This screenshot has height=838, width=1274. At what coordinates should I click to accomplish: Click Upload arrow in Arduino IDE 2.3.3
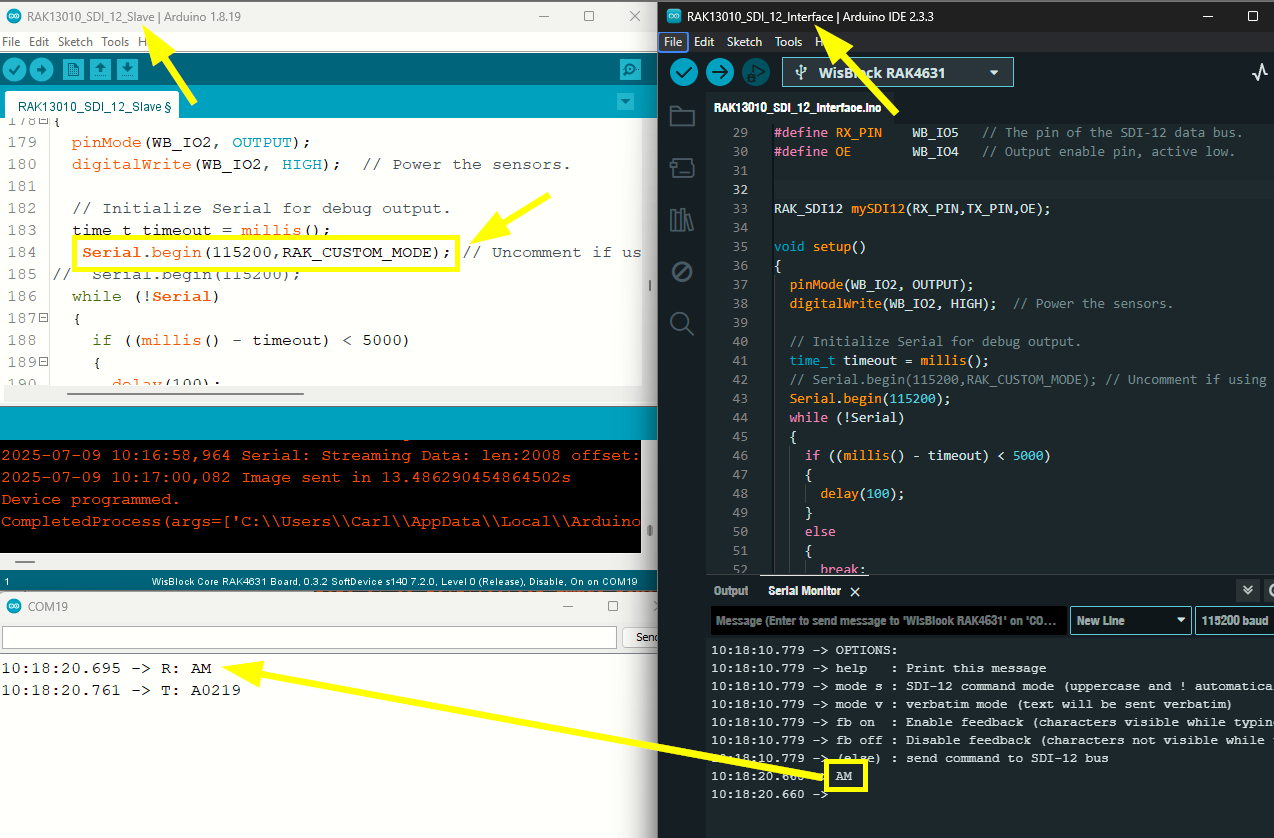point(720,72)
